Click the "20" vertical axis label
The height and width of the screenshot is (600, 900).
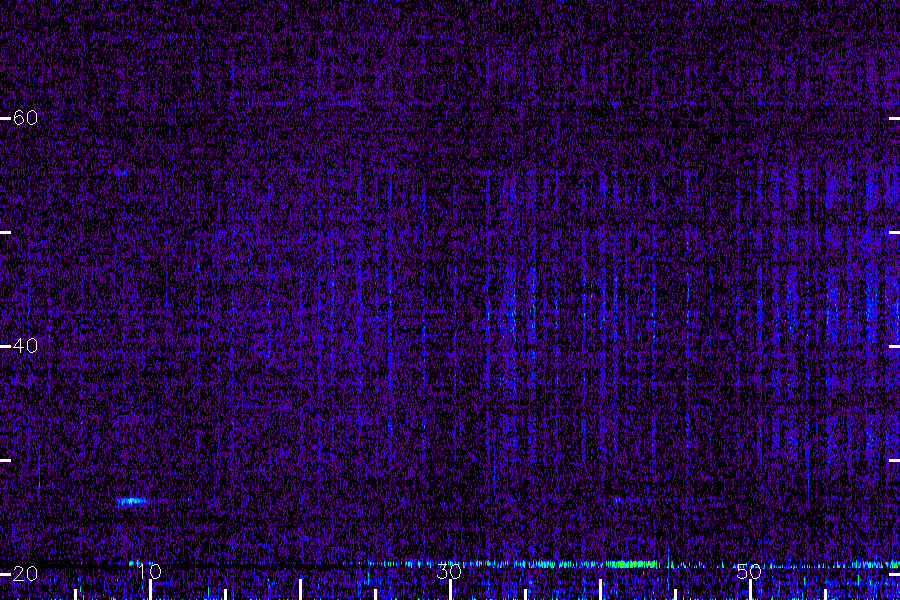pyautogui.click(x=25, y=574)
